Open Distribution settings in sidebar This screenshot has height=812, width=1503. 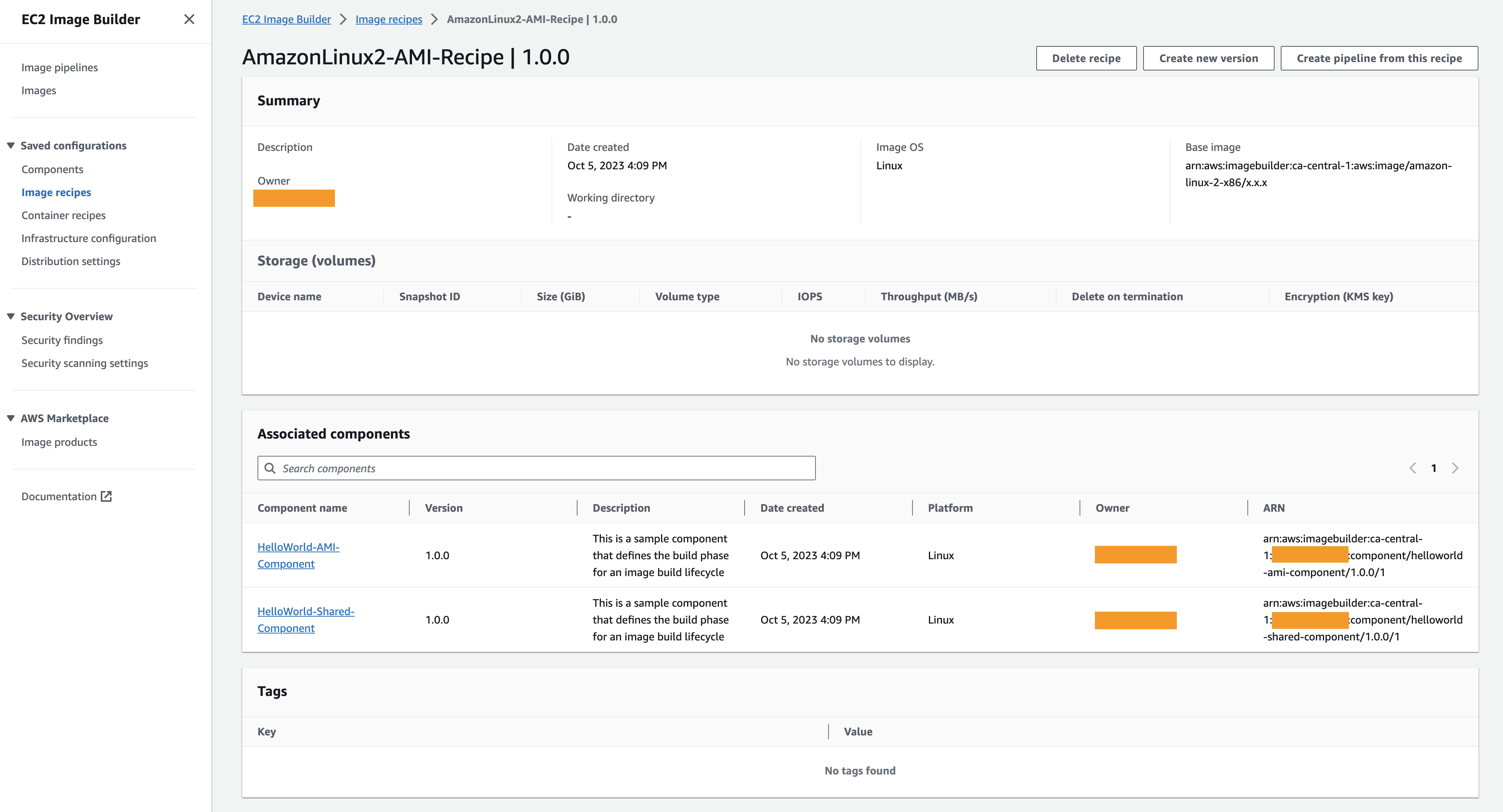click(71, 261)
